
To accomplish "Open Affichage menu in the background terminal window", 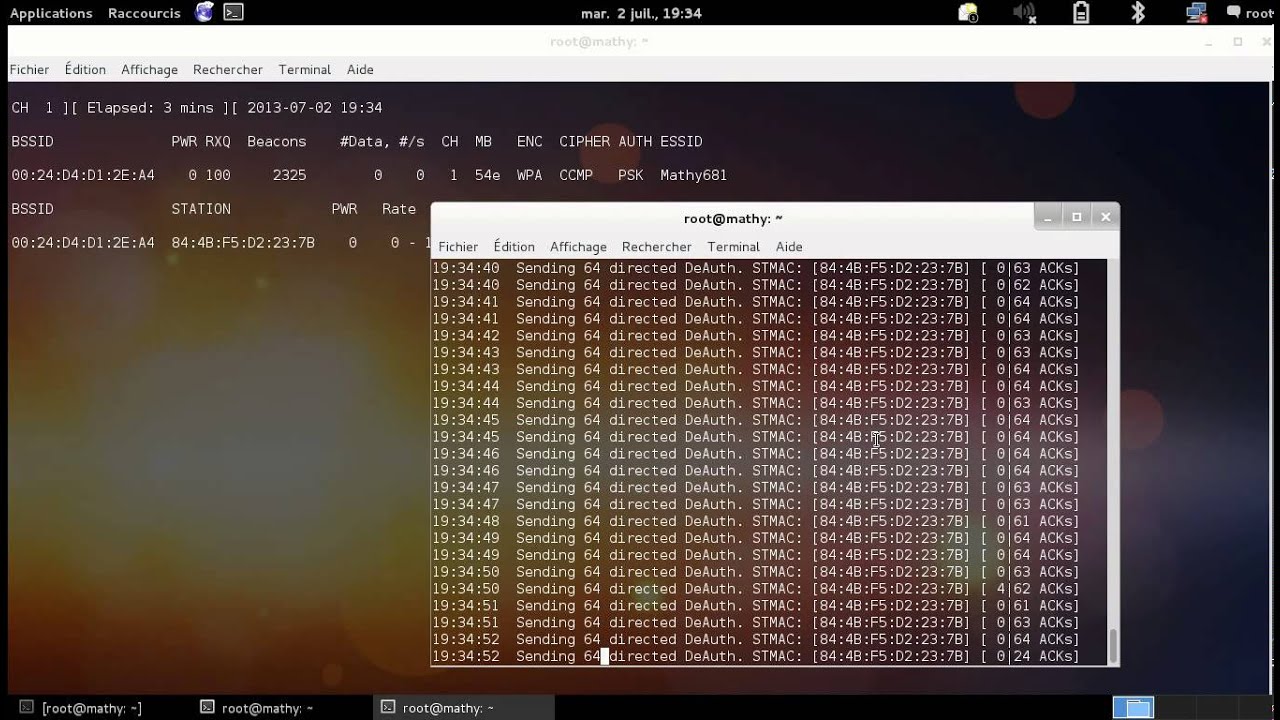I will (x=149, y=70).
